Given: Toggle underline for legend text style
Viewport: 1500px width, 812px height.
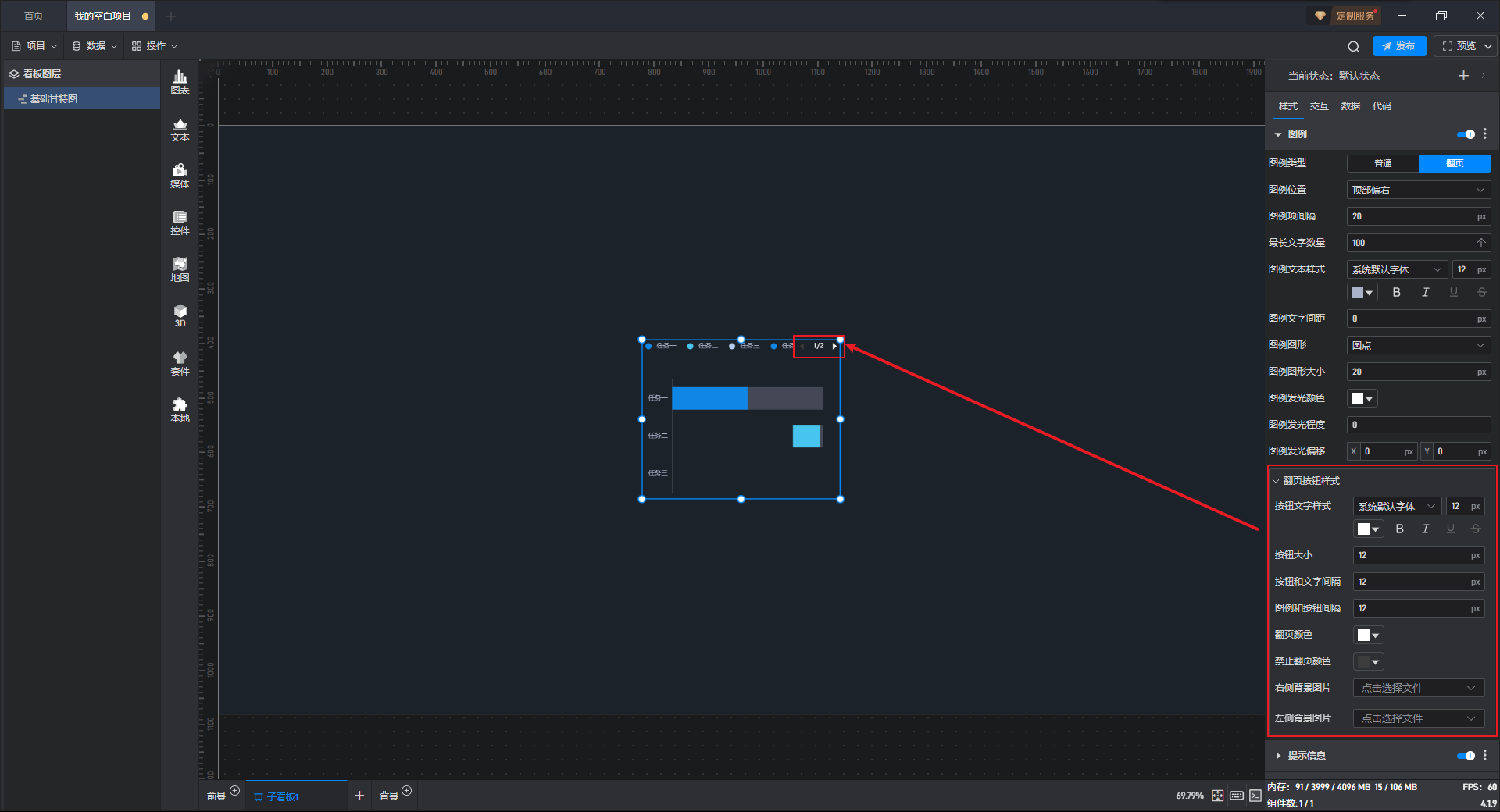Looking at the screenshot, I should click(x=1453, y=292).
